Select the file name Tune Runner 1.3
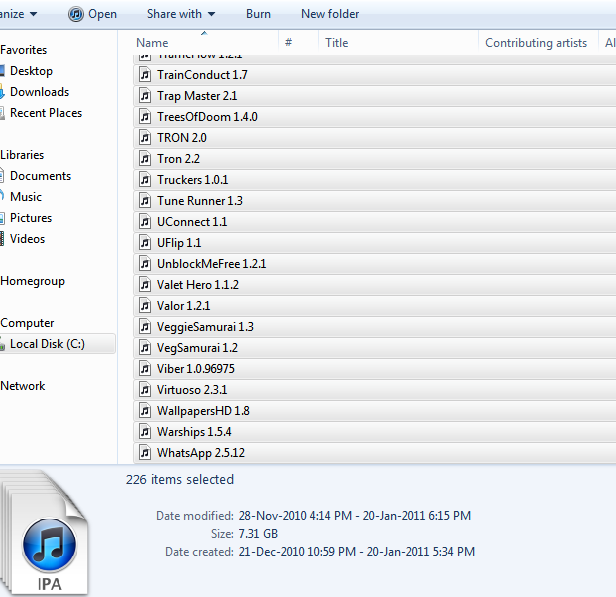 (200, 201)
